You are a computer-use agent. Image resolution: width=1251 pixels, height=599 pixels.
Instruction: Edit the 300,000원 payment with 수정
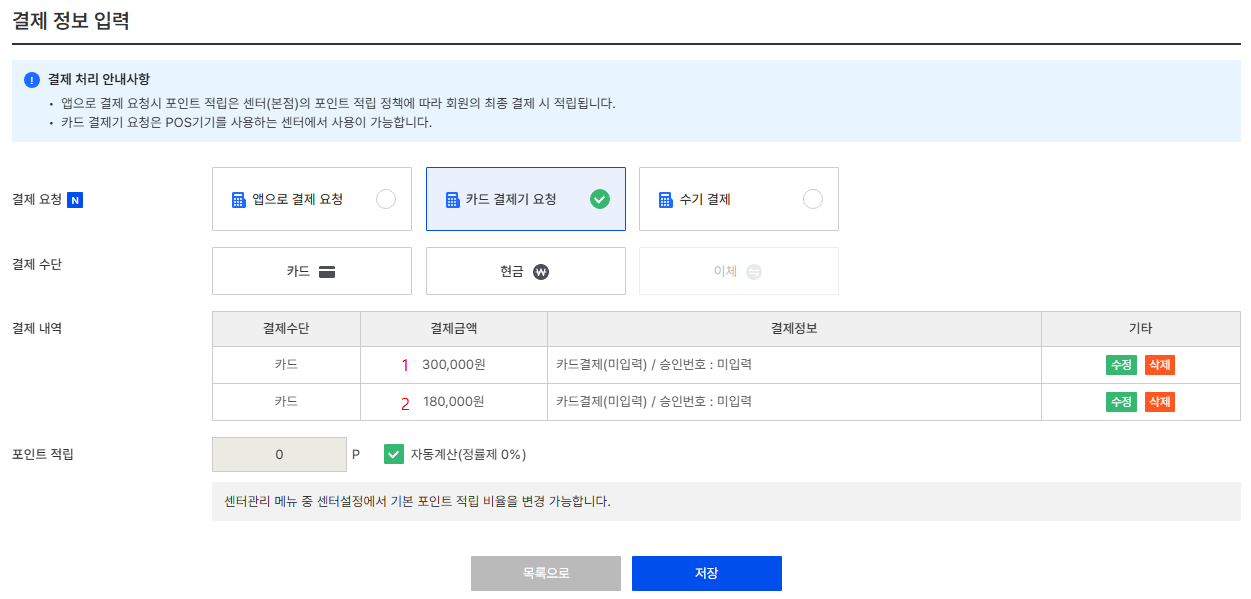1121,365
